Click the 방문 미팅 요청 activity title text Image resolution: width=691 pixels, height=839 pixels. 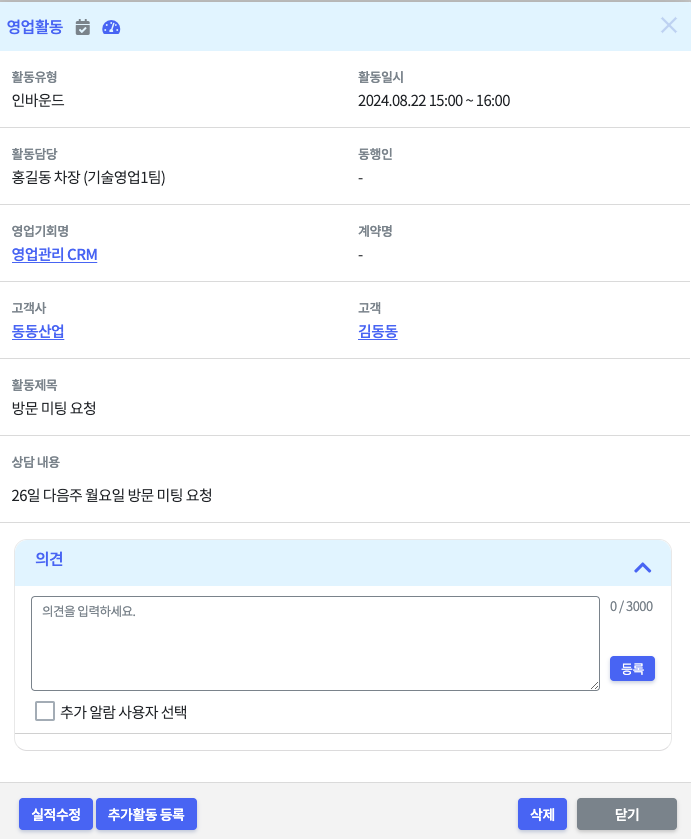click(x=54, y=408)
